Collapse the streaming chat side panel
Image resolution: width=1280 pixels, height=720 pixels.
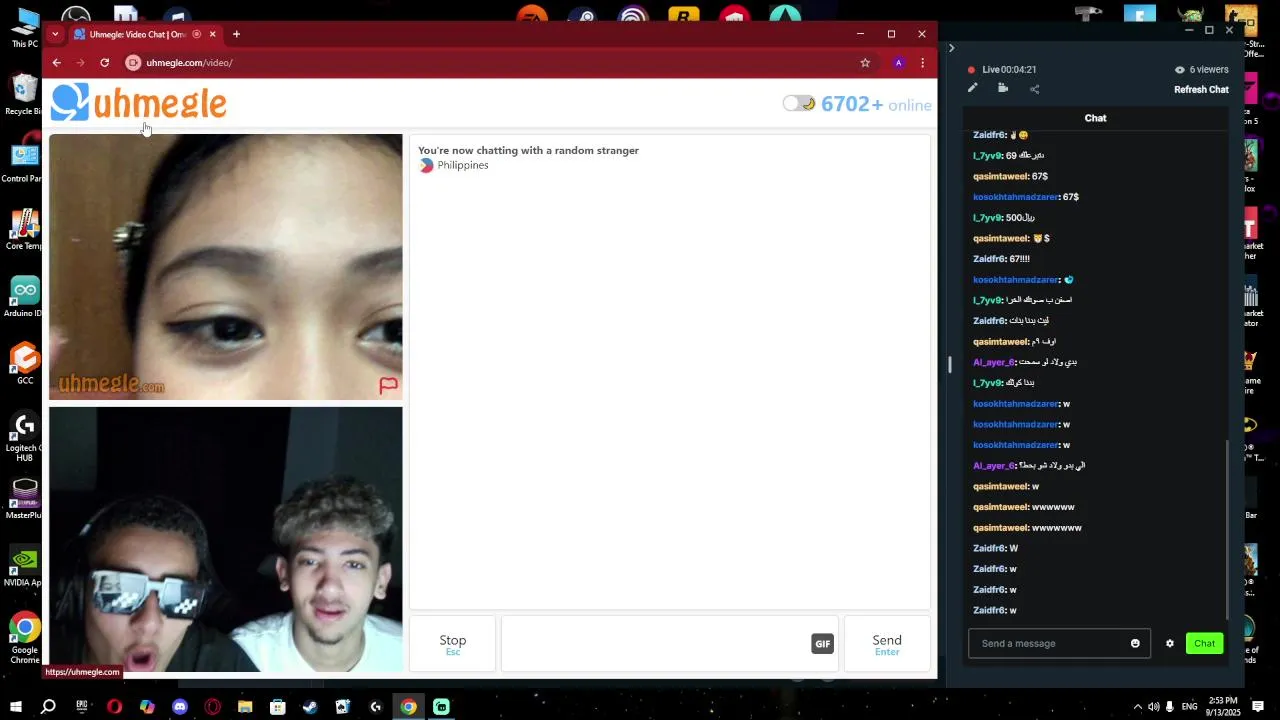[951, 48]
